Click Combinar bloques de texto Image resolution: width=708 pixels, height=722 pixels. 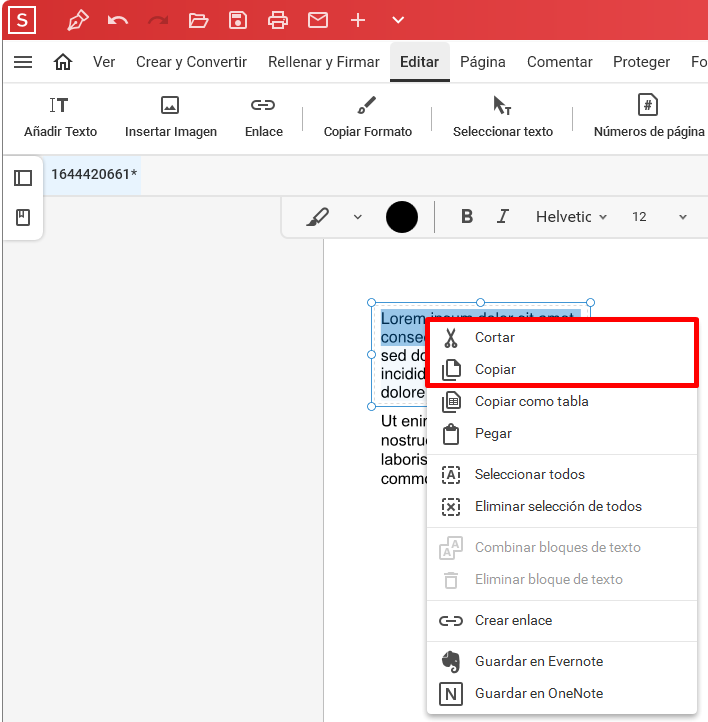562,547
